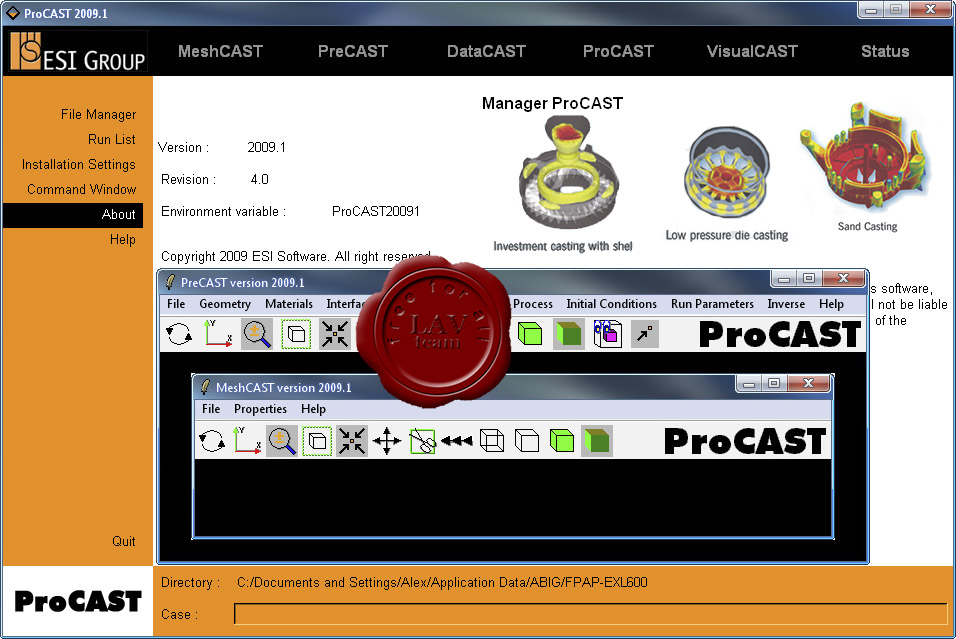
Task: Click the Case input field
Action: pyautogui.click(x=590, y=614)
